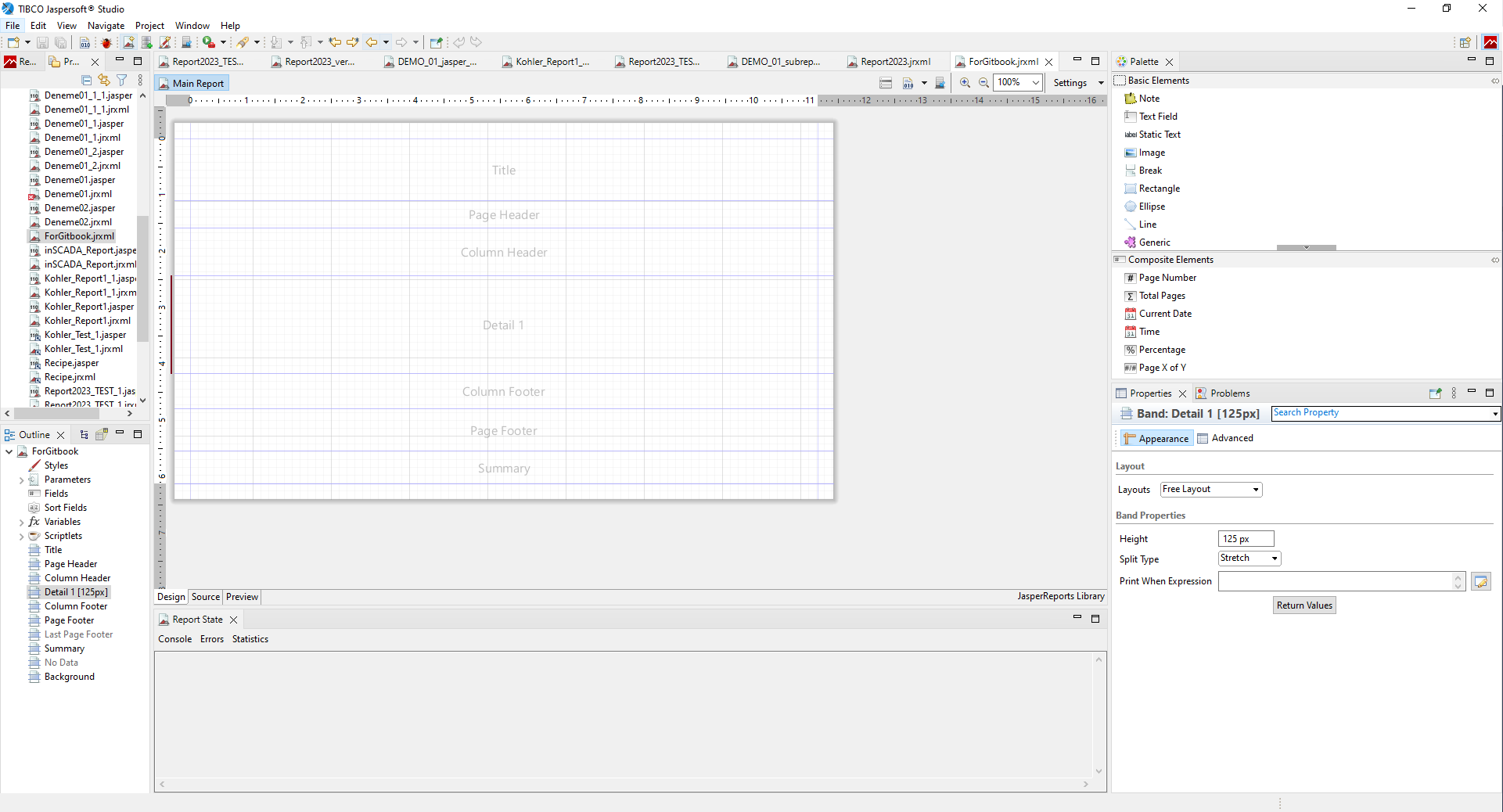Viewport: 1503px width, 812px height.
Task: Click the last edit location arrow icon
Action: pos(335,42)
